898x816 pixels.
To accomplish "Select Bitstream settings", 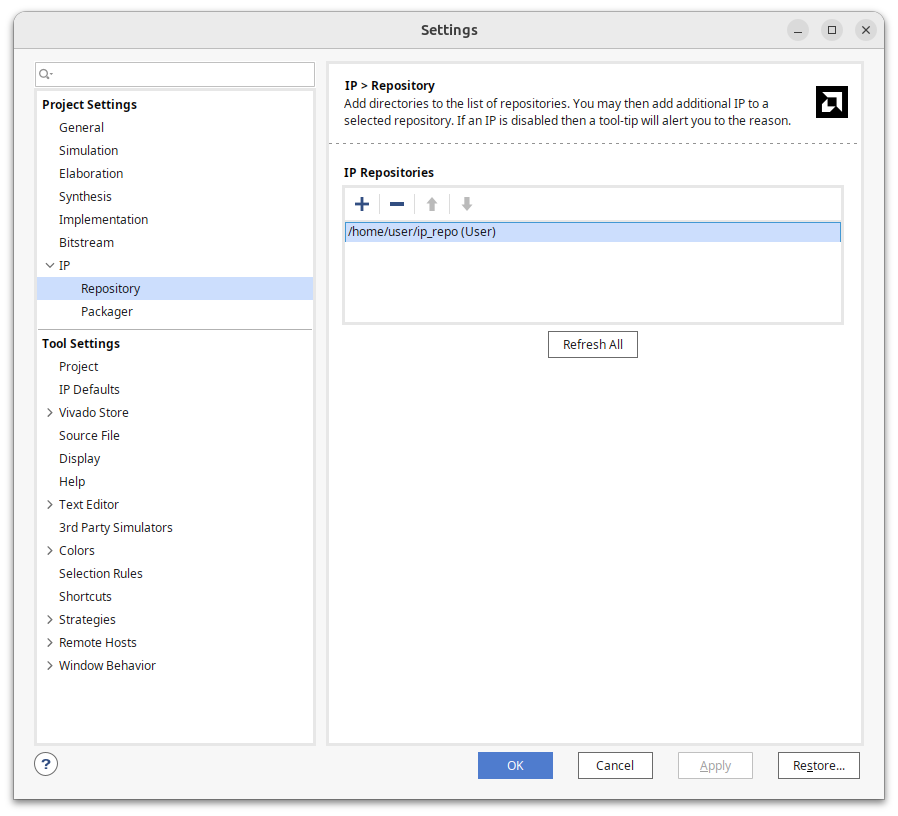I will (x=86, y=243).
